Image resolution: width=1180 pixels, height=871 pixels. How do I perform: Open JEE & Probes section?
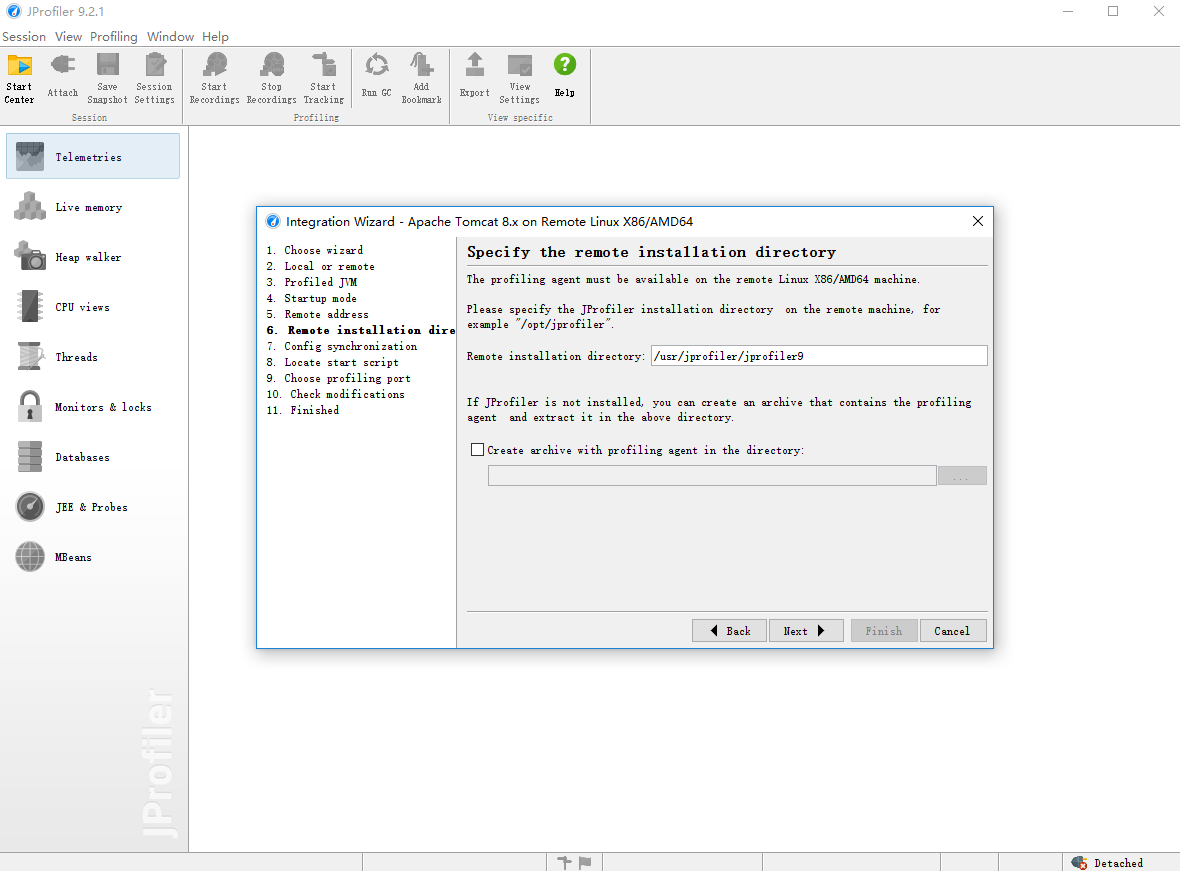coord(93,507)
